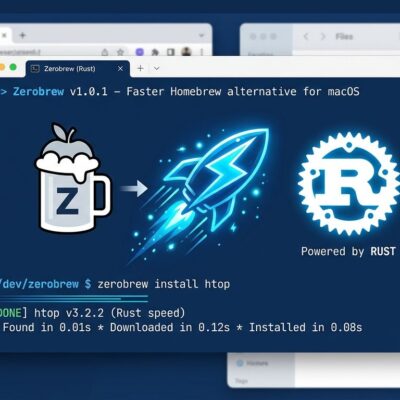Click the yellow minimize button of terminal
The image size is (400, 400).
point(2,68)
